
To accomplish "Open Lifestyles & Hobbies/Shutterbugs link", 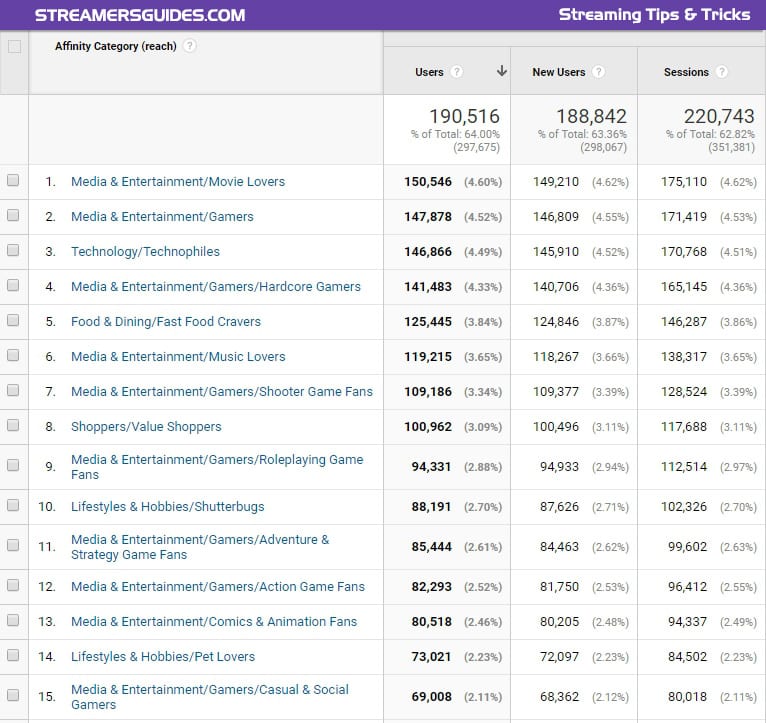I will point(168,507).
